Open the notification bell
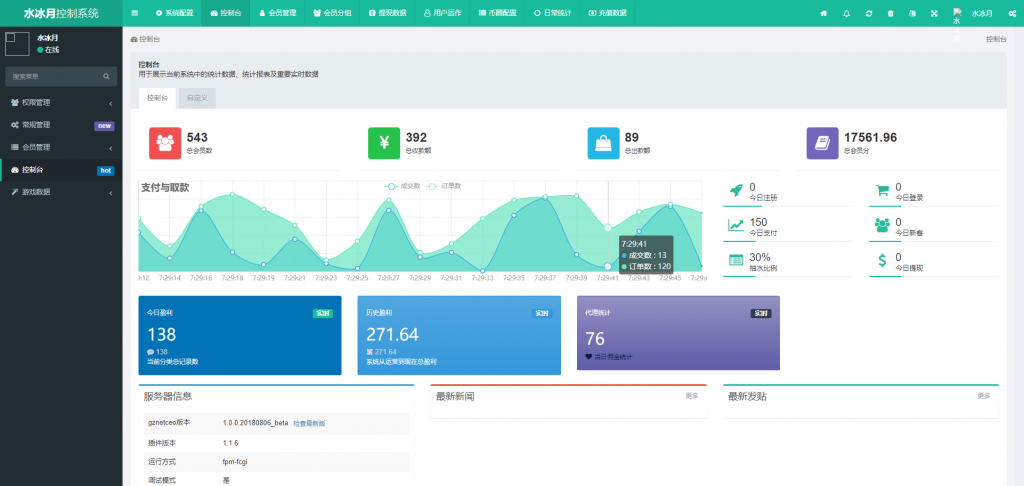The height and width of the screenshot is (486, 1024). [x=846, y=13]
